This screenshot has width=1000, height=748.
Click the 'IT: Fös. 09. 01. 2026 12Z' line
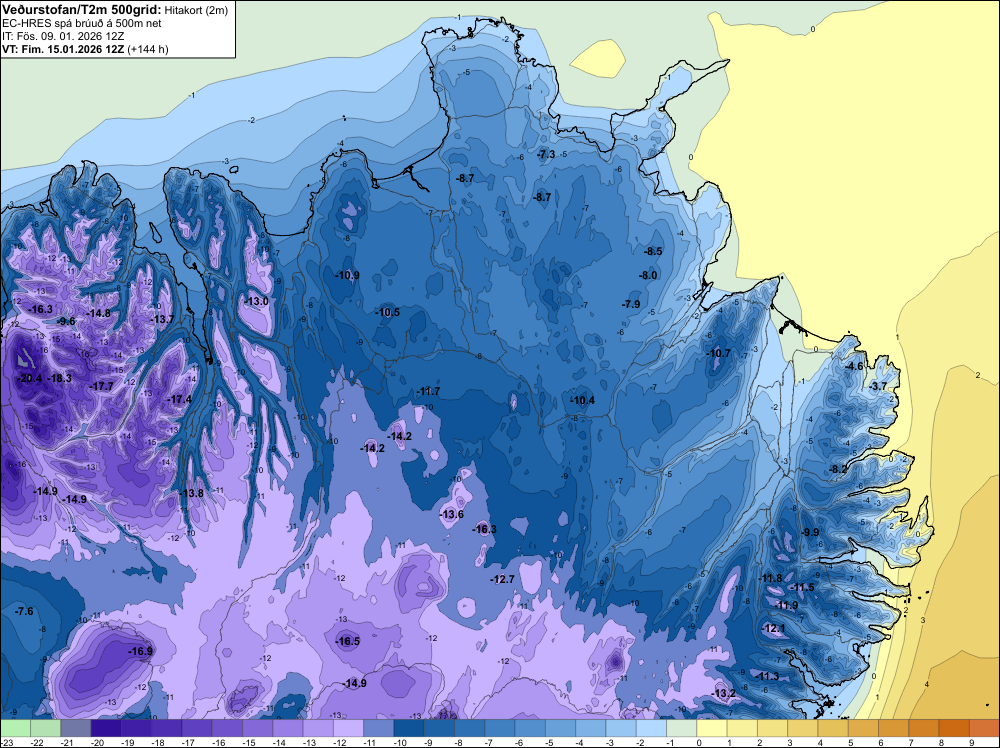coord(62,36)
